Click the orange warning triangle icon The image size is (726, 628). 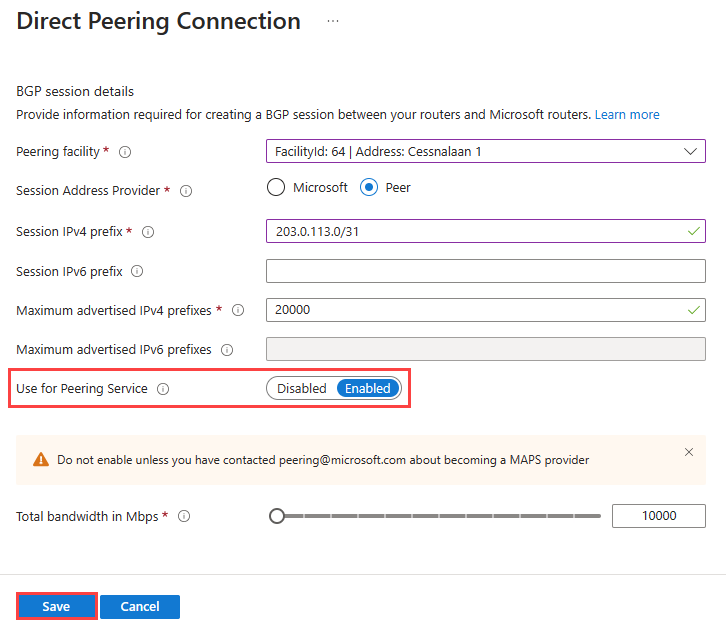(x=41, y=459)
